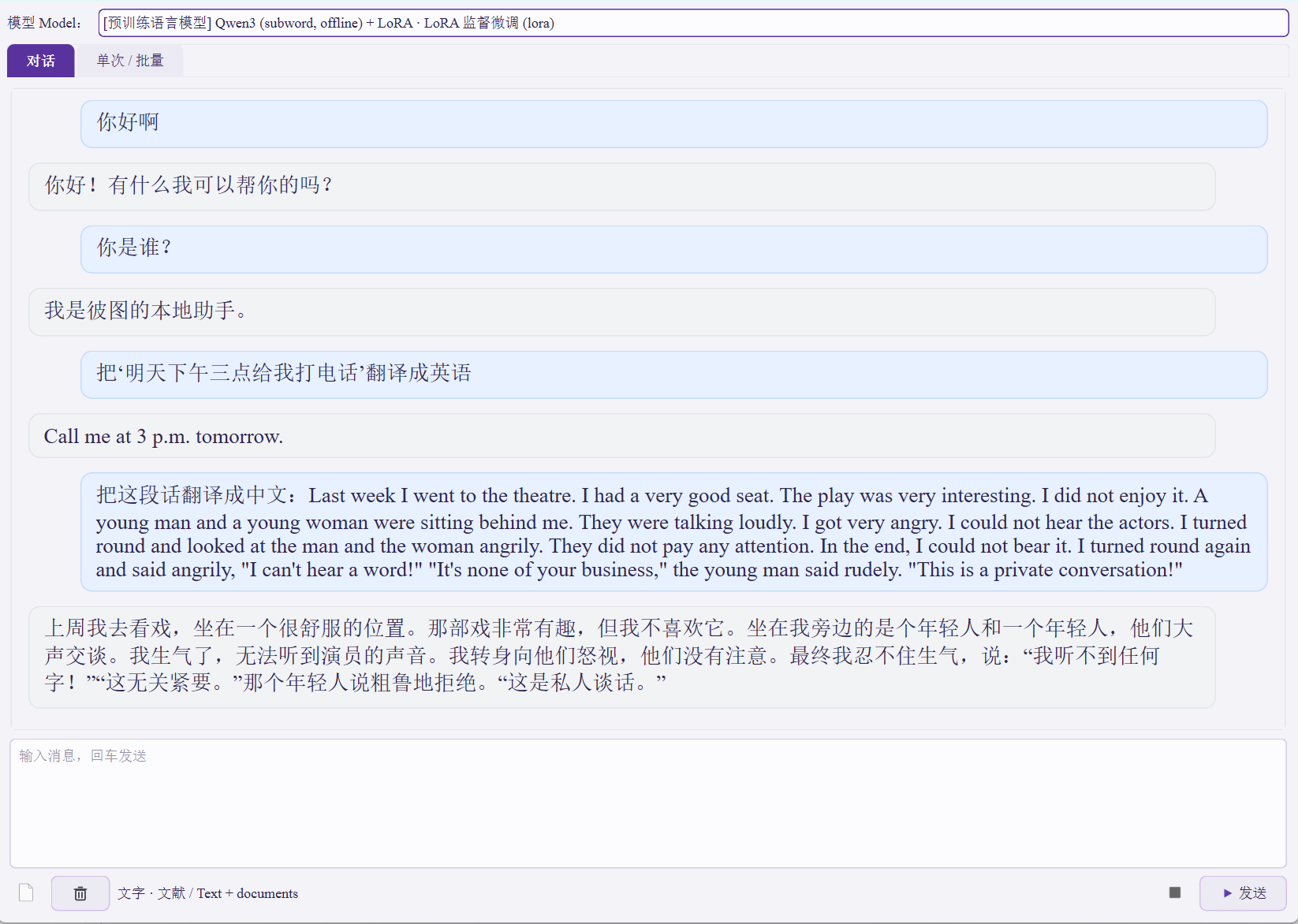The height and width of the screenshot is (924, 1298).
Task: Click the stop generation square icon
Action: click(1175, 892)
